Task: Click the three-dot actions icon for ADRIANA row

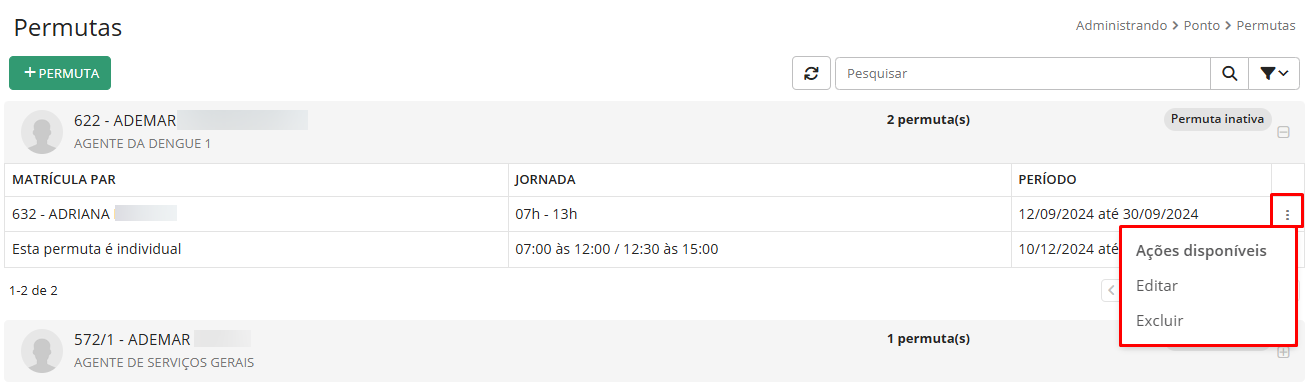Action: pyautogui.click(x=1287, y=214)
